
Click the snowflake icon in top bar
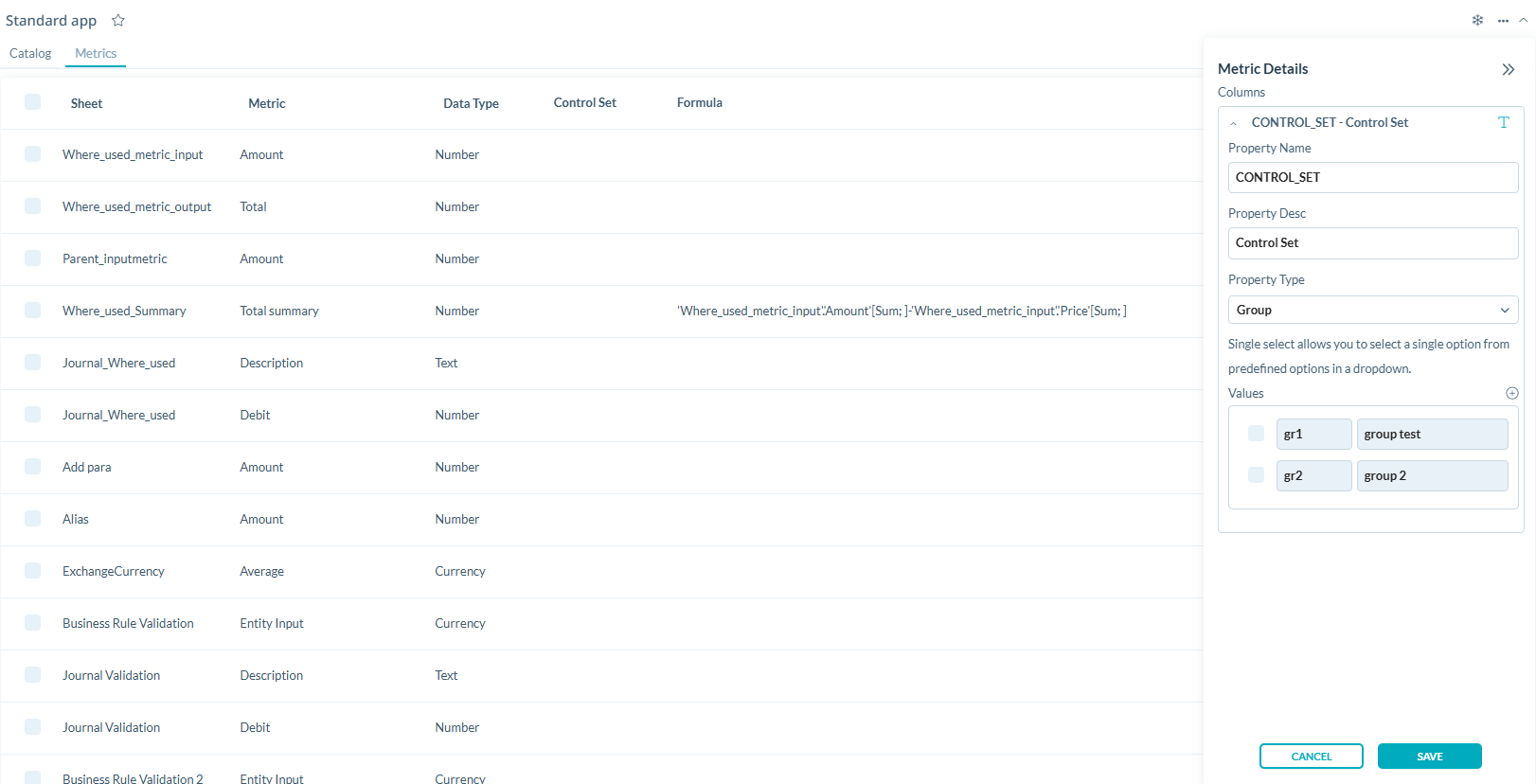1477,20
